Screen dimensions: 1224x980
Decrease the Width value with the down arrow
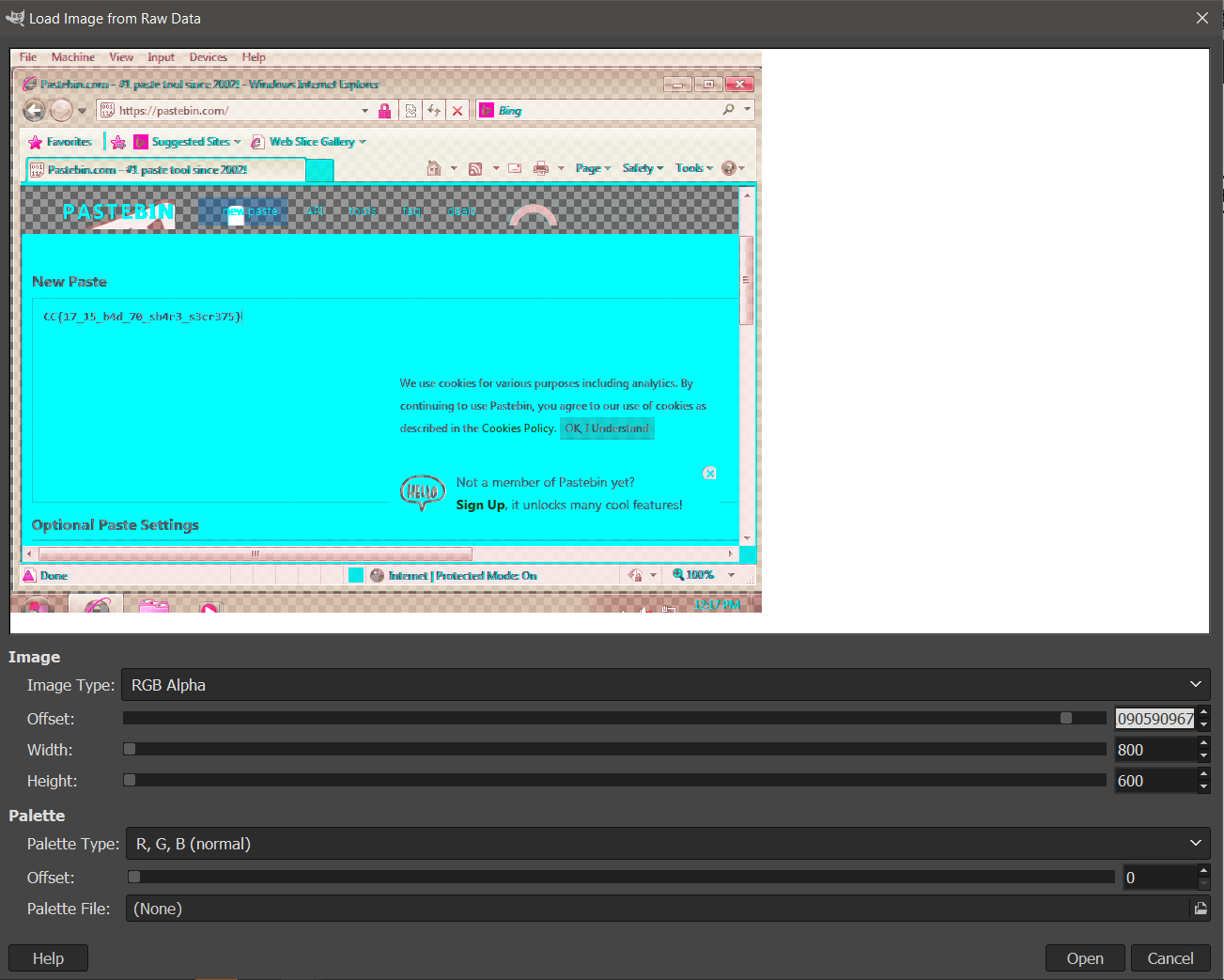point(1203,755)
